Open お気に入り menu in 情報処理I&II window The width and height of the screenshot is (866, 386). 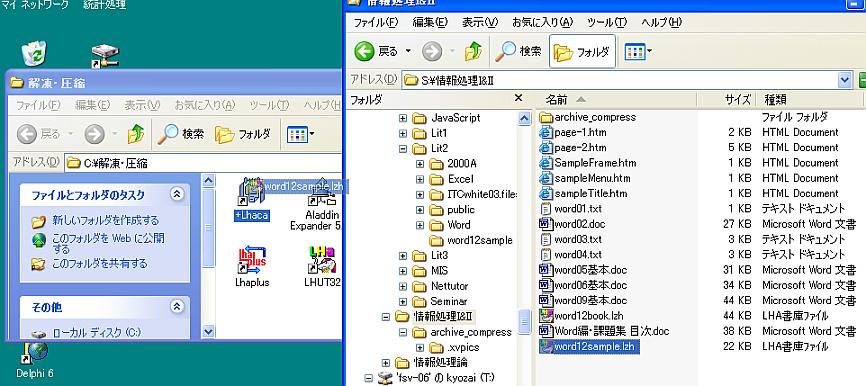point(542,23)
